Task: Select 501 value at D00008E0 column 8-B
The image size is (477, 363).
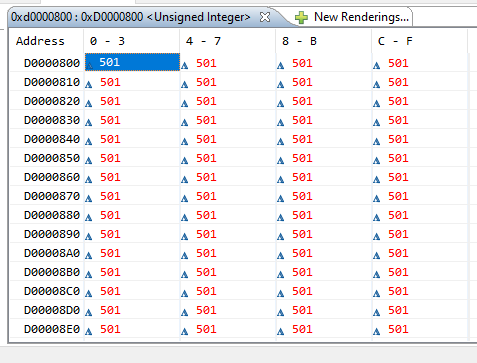Action: click(x=302, y=329)
